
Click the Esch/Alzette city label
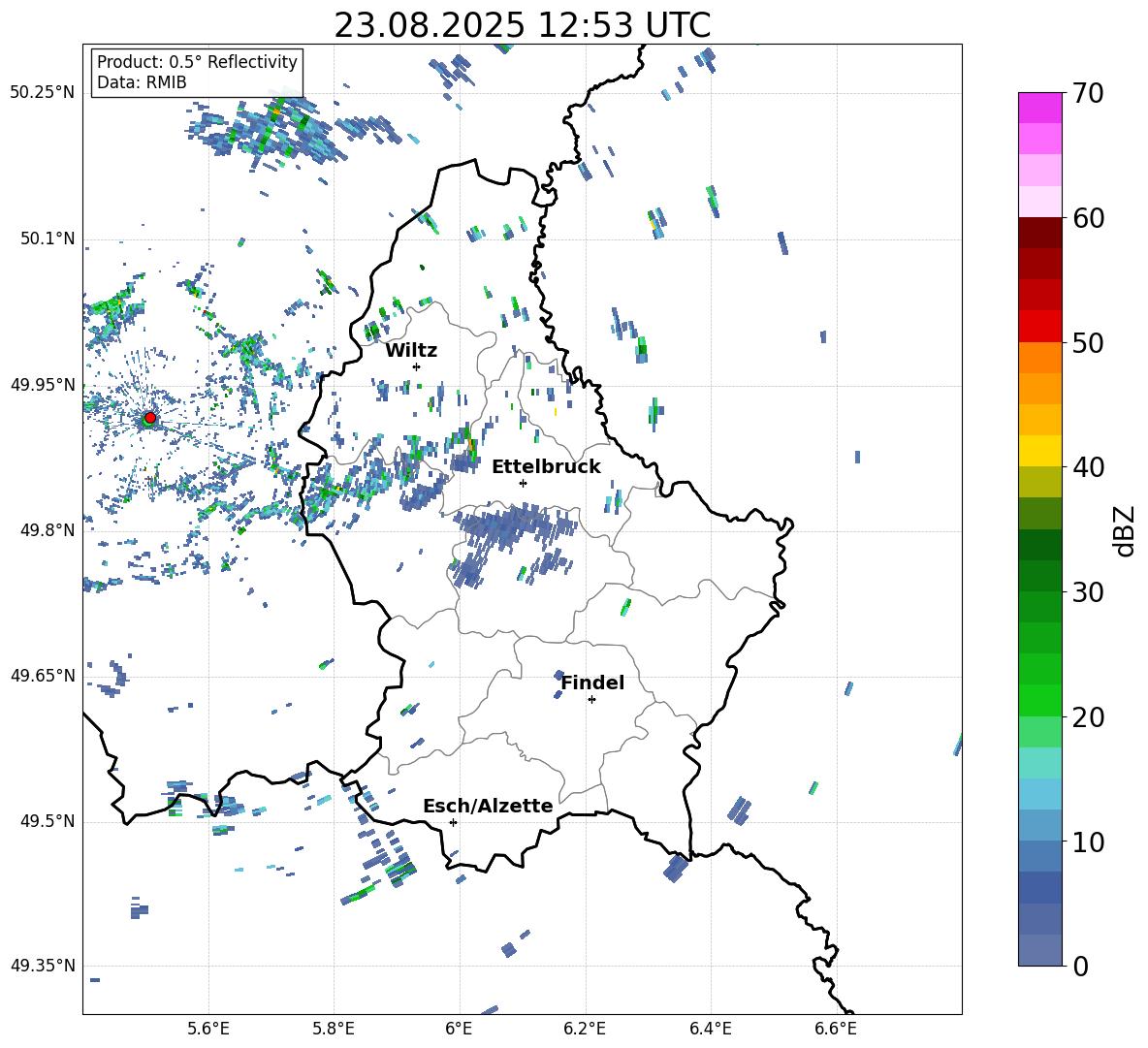(488, 806)
